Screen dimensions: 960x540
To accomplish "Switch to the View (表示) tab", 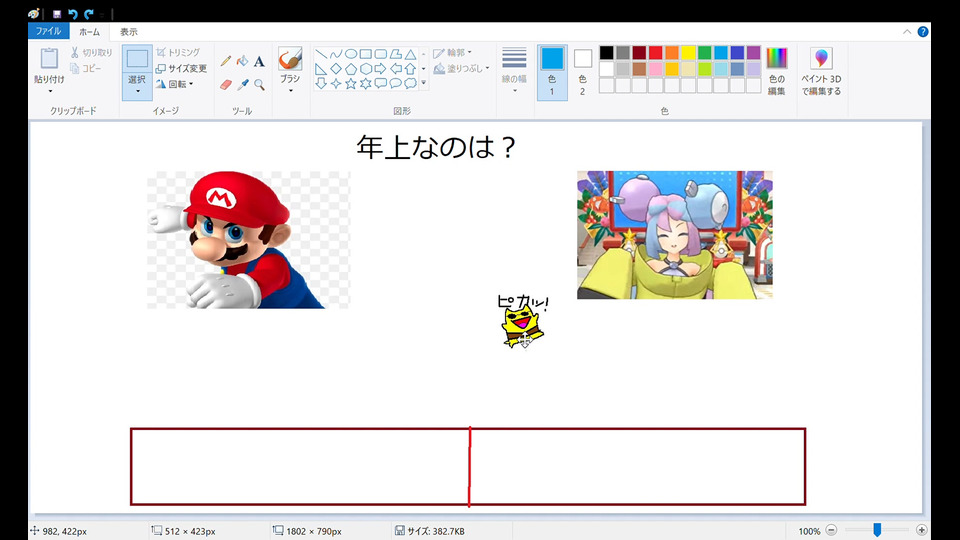I will pyautogui.click(x=129, y=32).
